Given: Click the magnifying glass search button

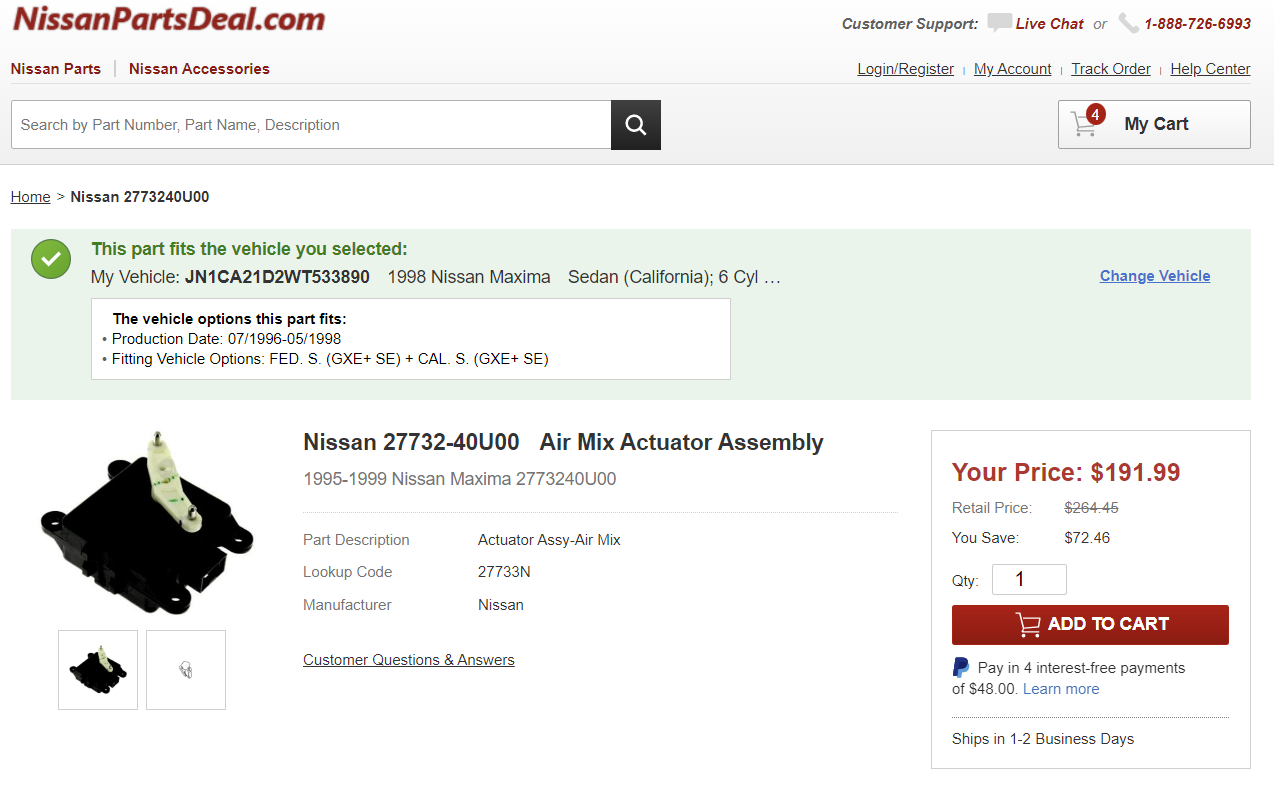Looking at the screenshot, I should pyautogui.click(x=635, y=125).
